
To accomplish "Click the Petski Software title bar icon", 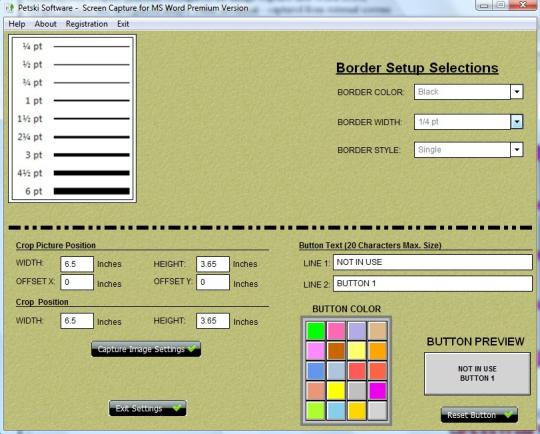I will click(10, 8).
